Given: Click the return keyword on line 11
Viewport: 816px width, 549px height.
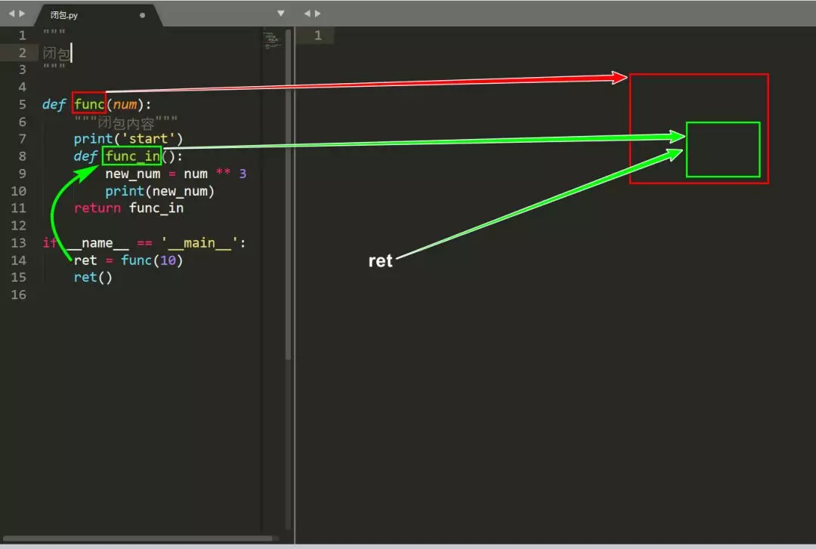Looking at the screenshot, I should (97, 208).
